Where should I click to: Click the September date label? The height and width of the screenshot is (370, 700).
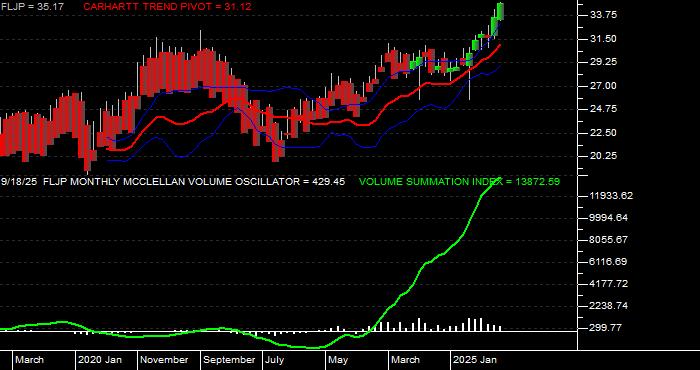(x=229, y=360)
